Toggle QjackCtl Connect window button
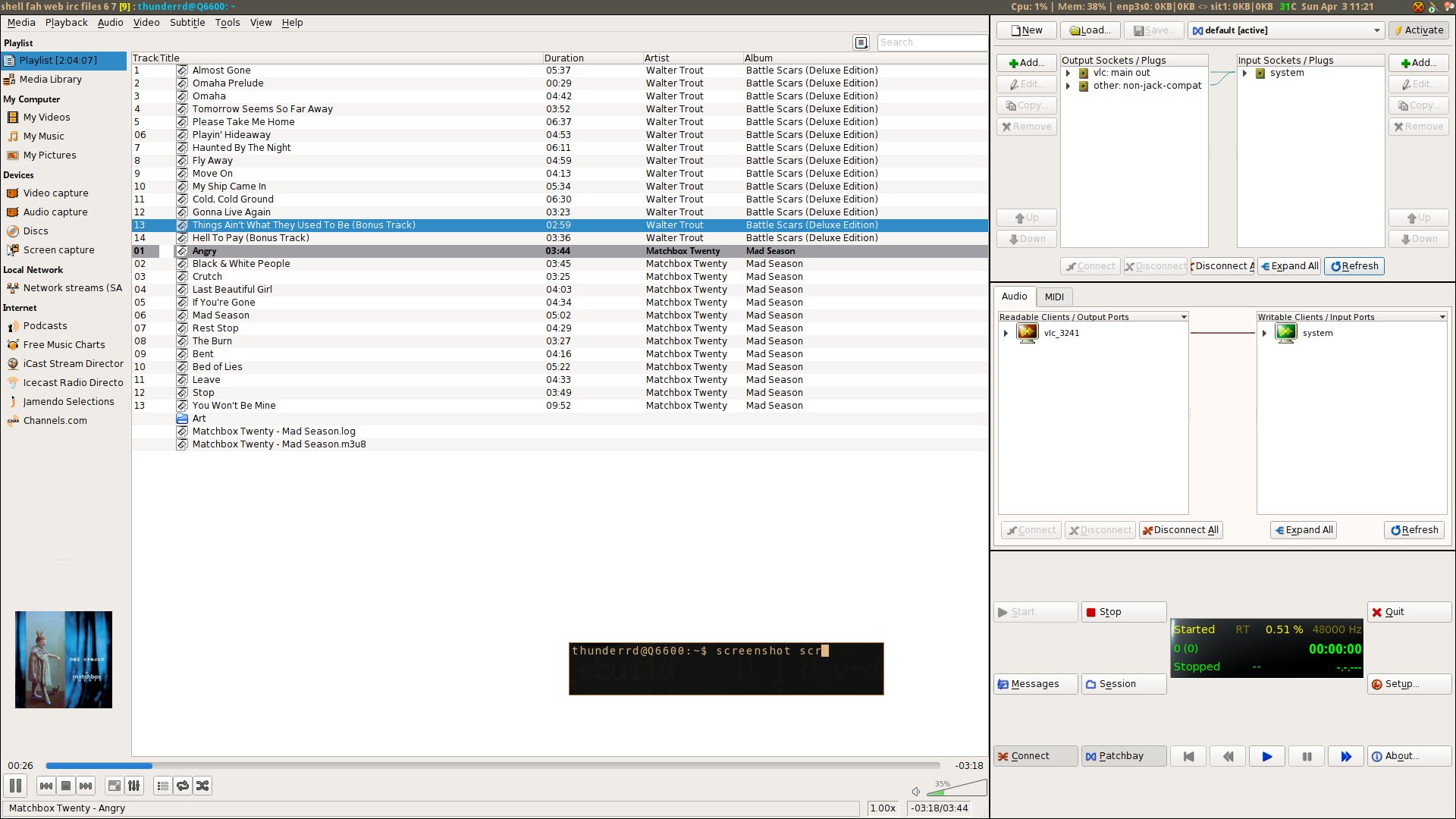Screen dimensions: 1456x819 click(x=1036, y=756)
